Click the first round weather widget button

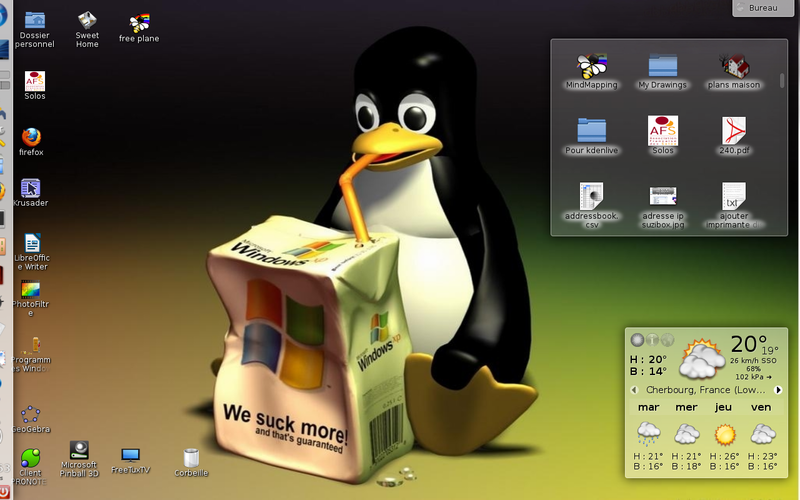click(x=637, y=340)
